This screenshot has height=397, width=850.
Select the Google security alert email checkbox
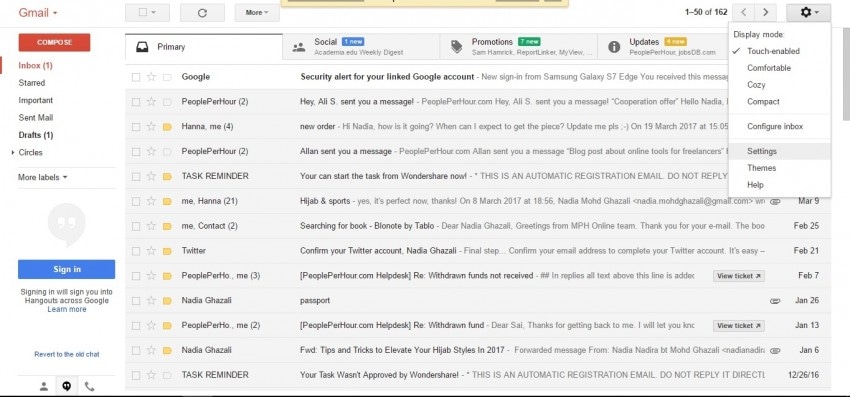[136, 78]
